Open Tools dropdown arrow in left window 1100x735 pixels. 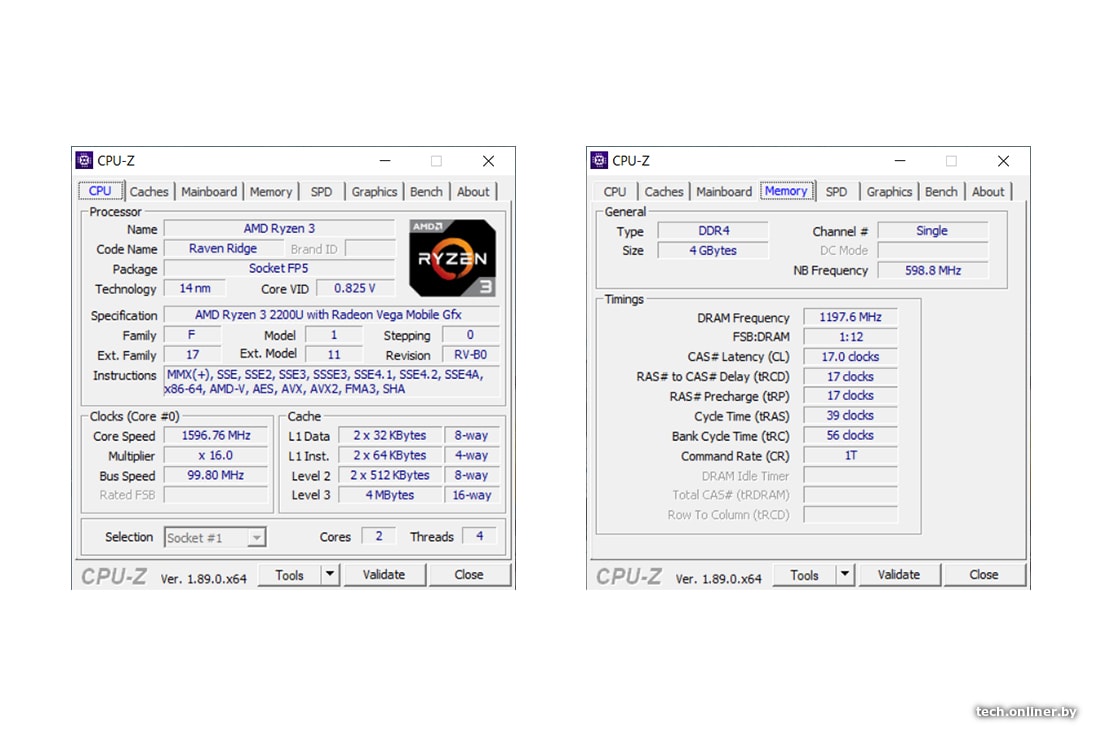click(x=330, y=574)
